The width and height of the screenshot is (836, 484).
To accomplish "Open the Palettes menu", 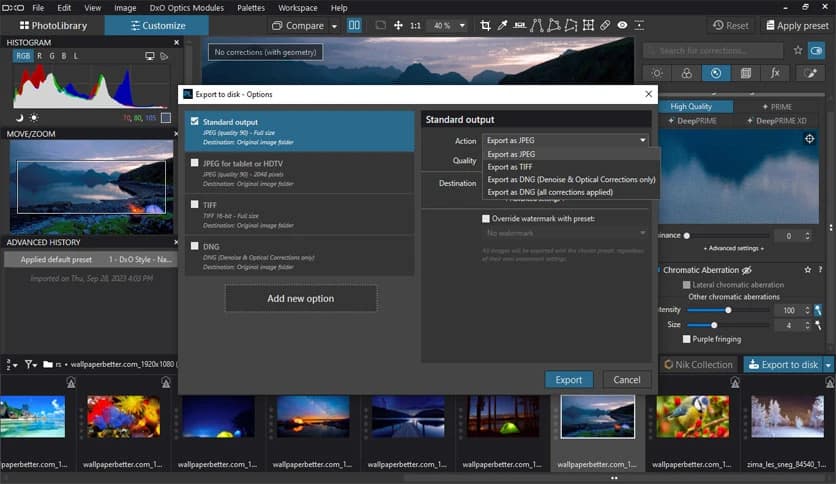I will click(x=251, y=8).
